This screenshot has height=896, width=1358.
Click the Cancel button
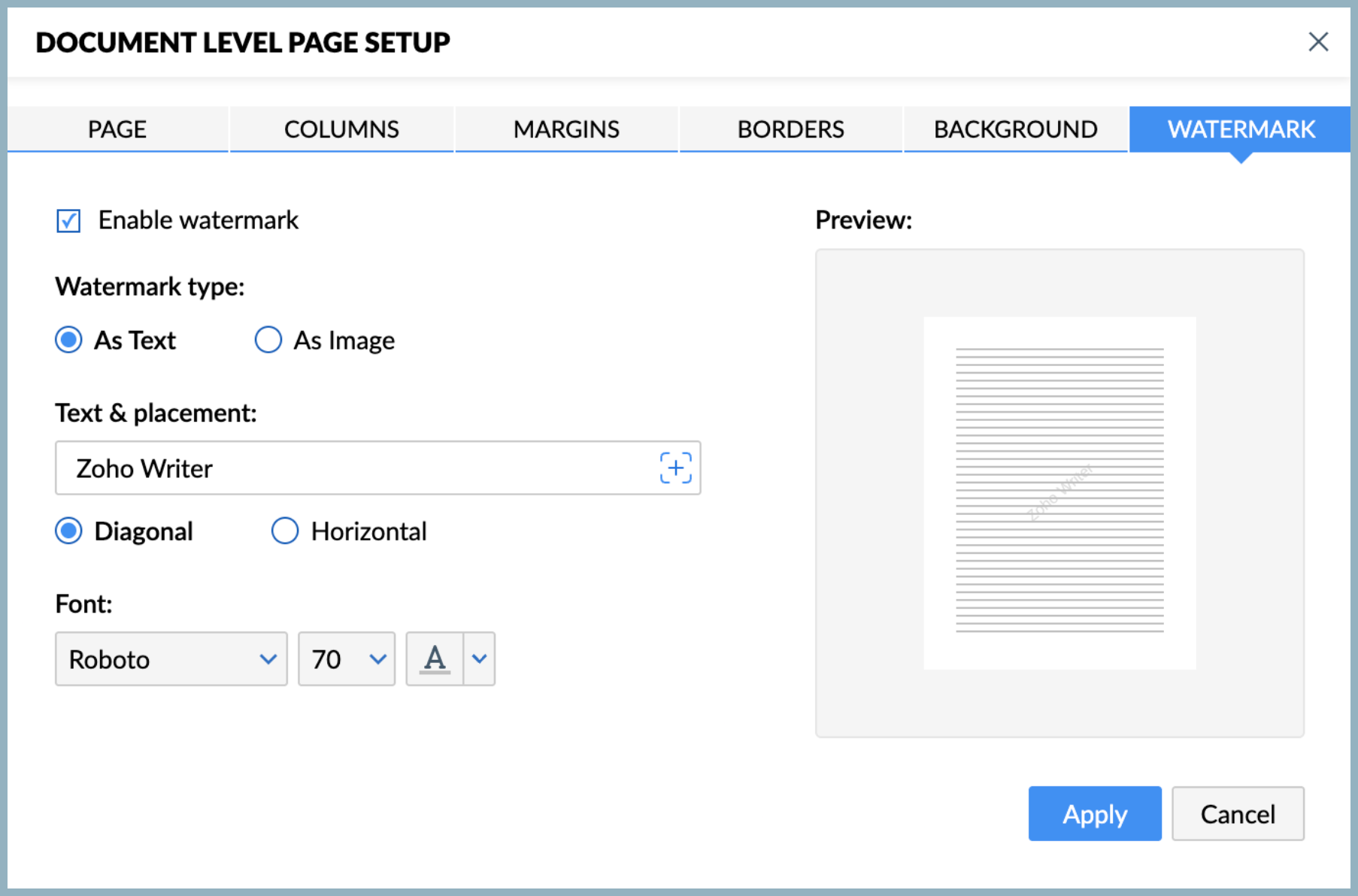tap(1237, 813)
